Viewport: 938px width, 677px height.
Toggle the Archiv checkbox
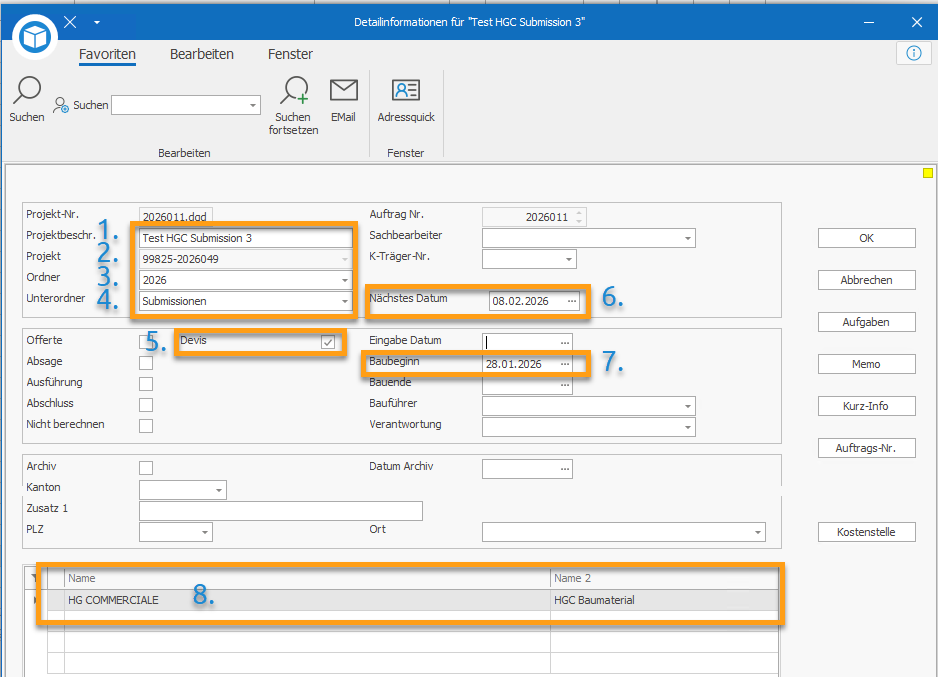pos(146,468)
